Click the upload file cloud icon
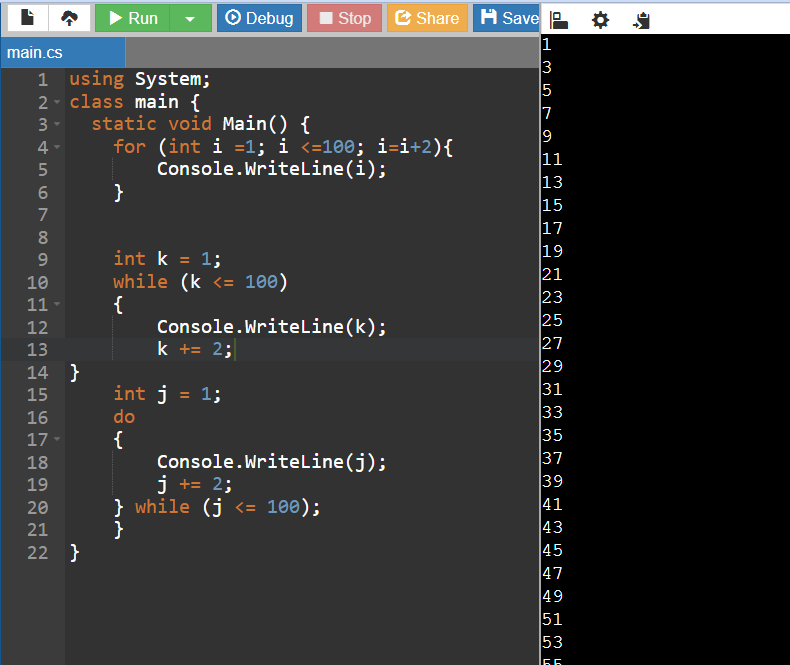The height and width of the screenshot is (665, 790). coord(69,18)
